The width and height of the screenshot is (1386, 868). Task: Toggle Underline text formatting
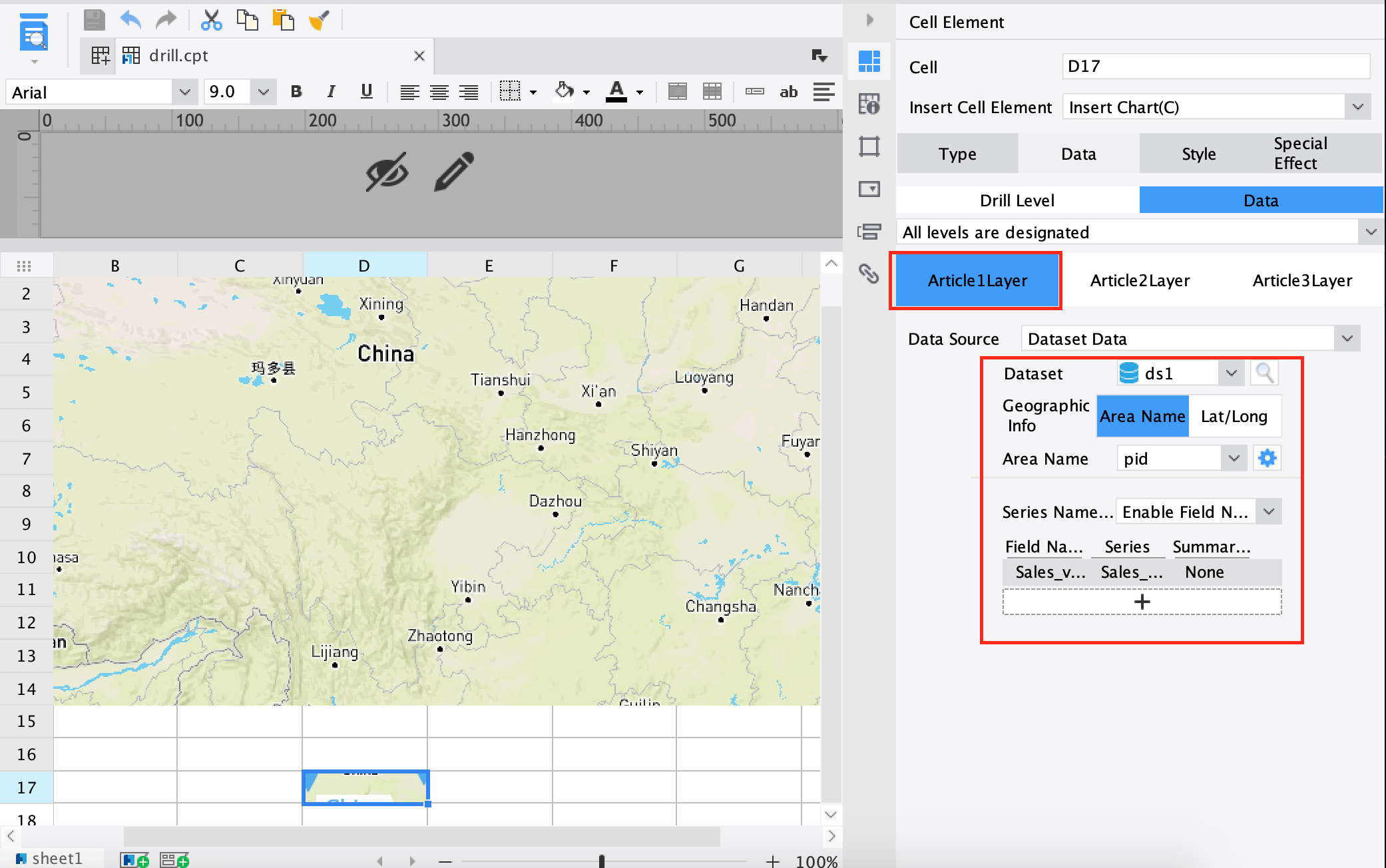(366, 92)
